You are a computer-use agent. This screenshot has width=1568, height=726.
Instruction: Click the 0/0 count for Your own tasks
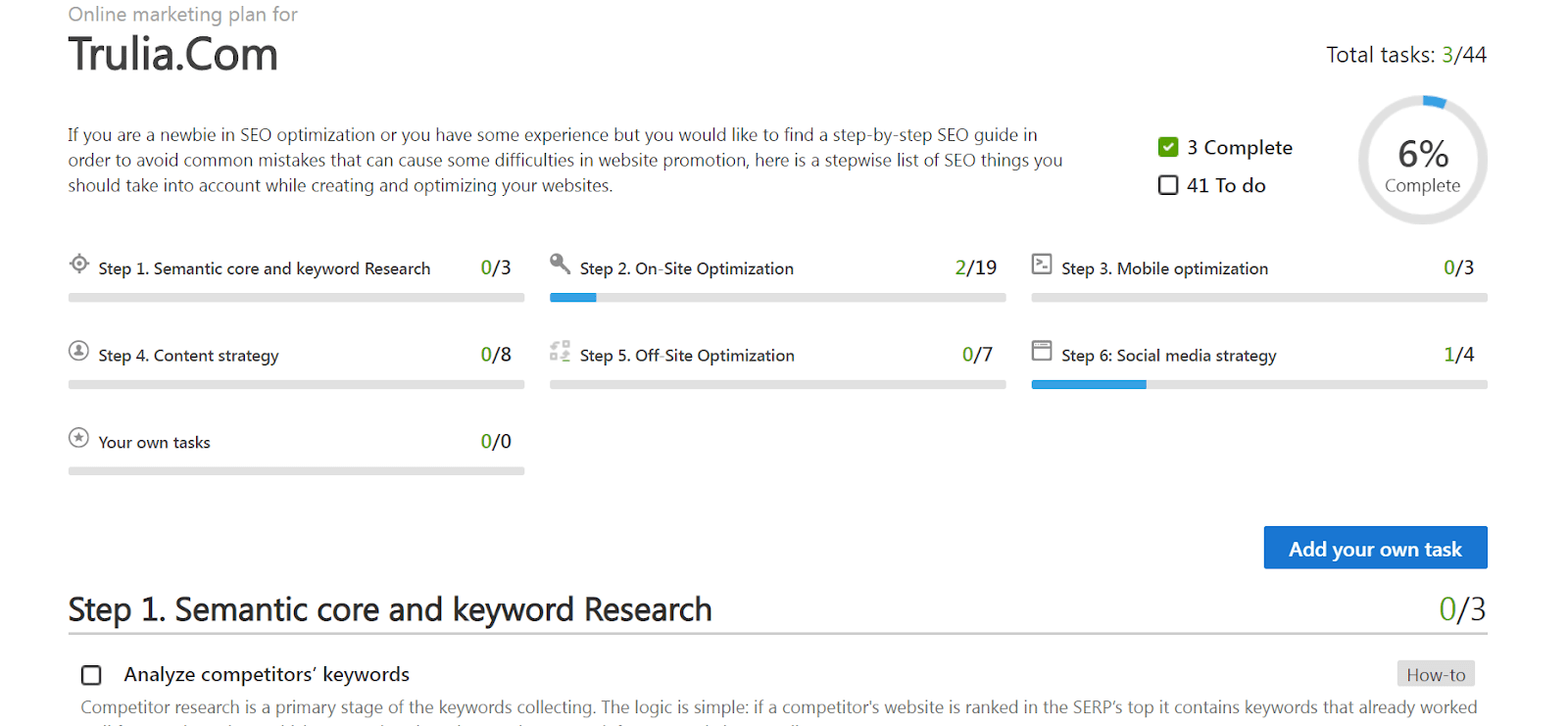(x=496, y=442)
